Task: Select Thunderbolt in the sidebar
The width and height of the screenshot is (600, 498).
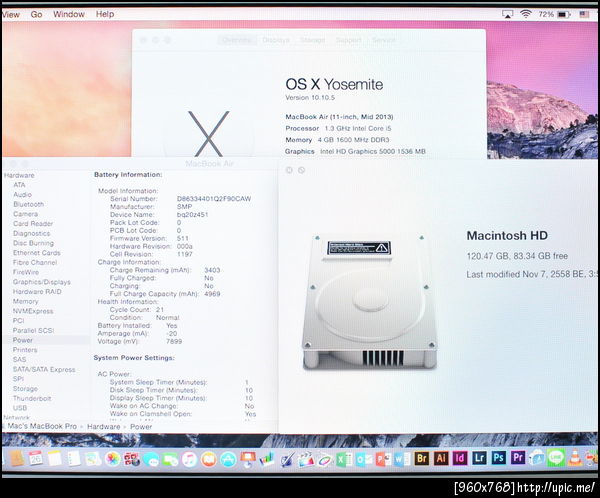Action: click(32, 398)
